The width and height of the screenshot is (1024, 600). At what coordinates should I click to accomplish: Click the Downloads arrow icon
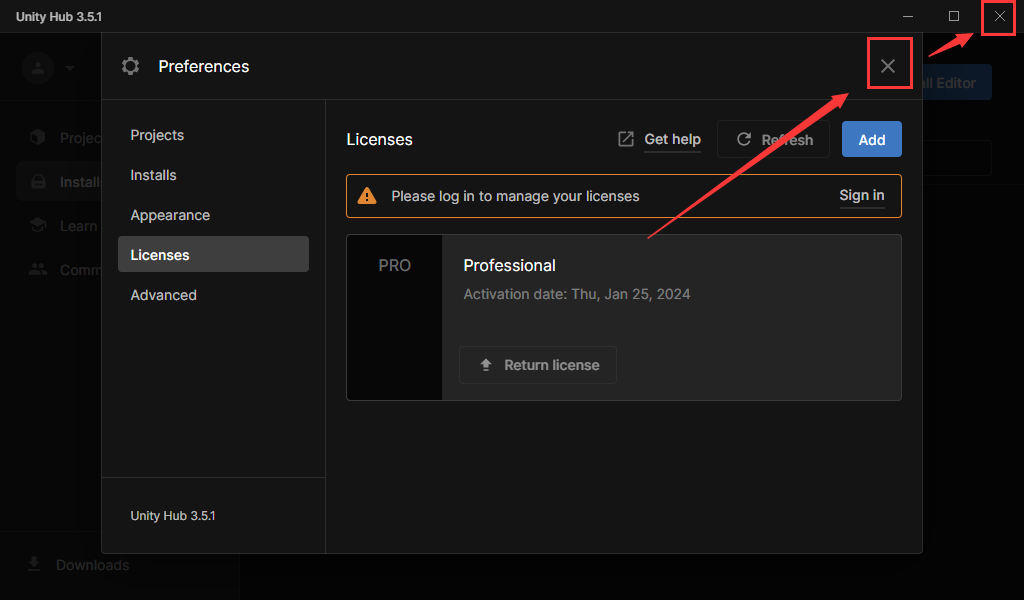34,565
